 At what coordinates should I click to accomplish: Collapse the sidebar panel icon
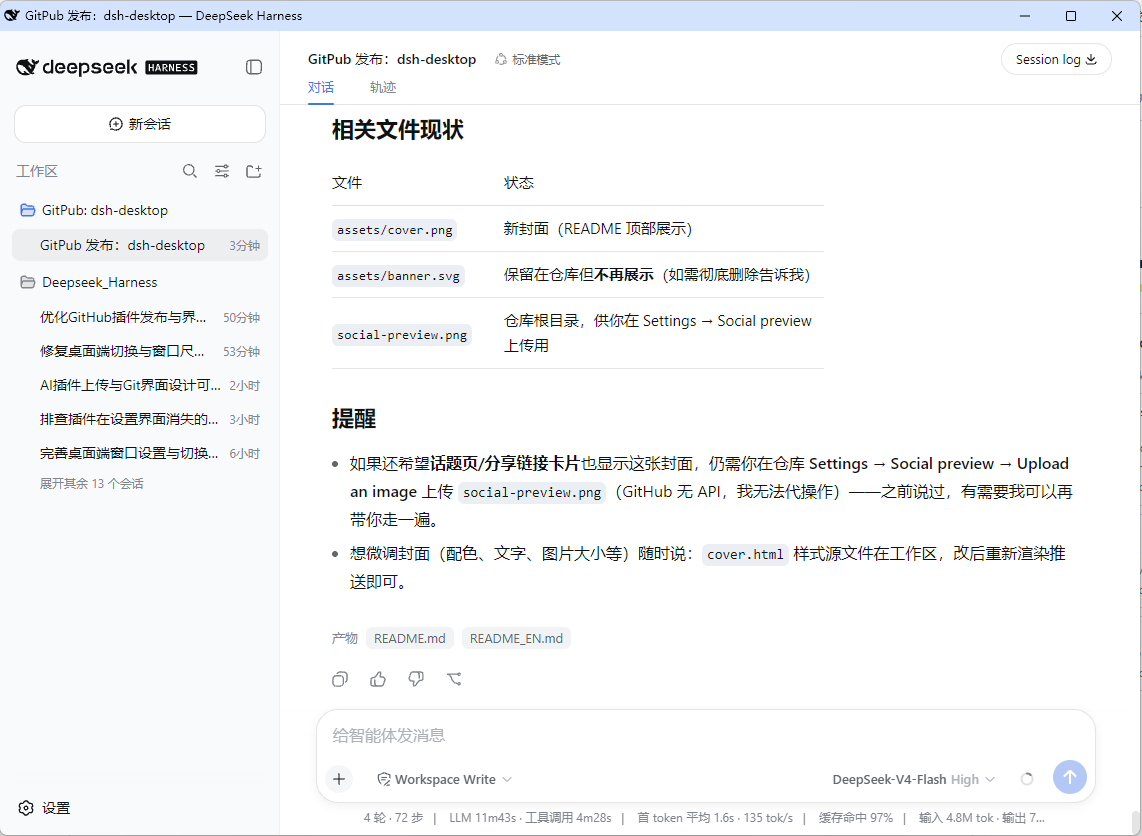coord(253,67)
